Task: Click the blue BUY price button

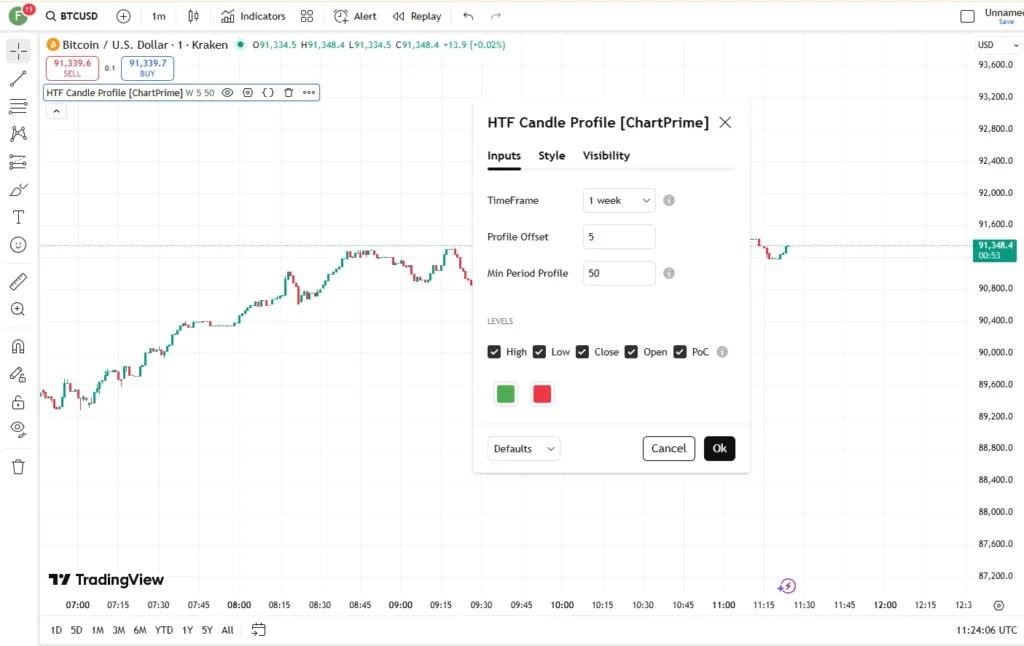Action: 148,68
